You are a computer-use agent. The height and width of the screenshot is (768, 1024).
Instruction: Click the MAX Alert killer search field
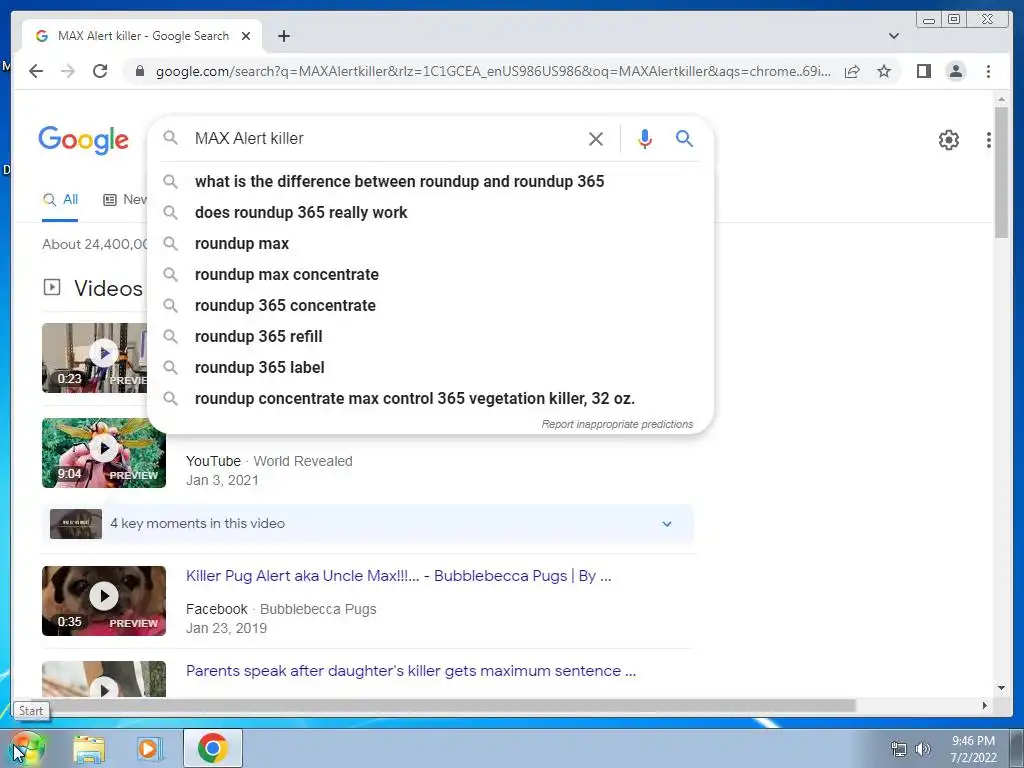(x=385, y=138)
